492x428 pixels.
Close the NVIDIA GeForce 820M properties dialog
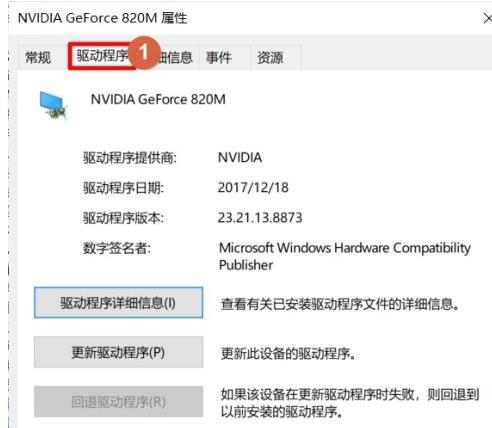487,18
